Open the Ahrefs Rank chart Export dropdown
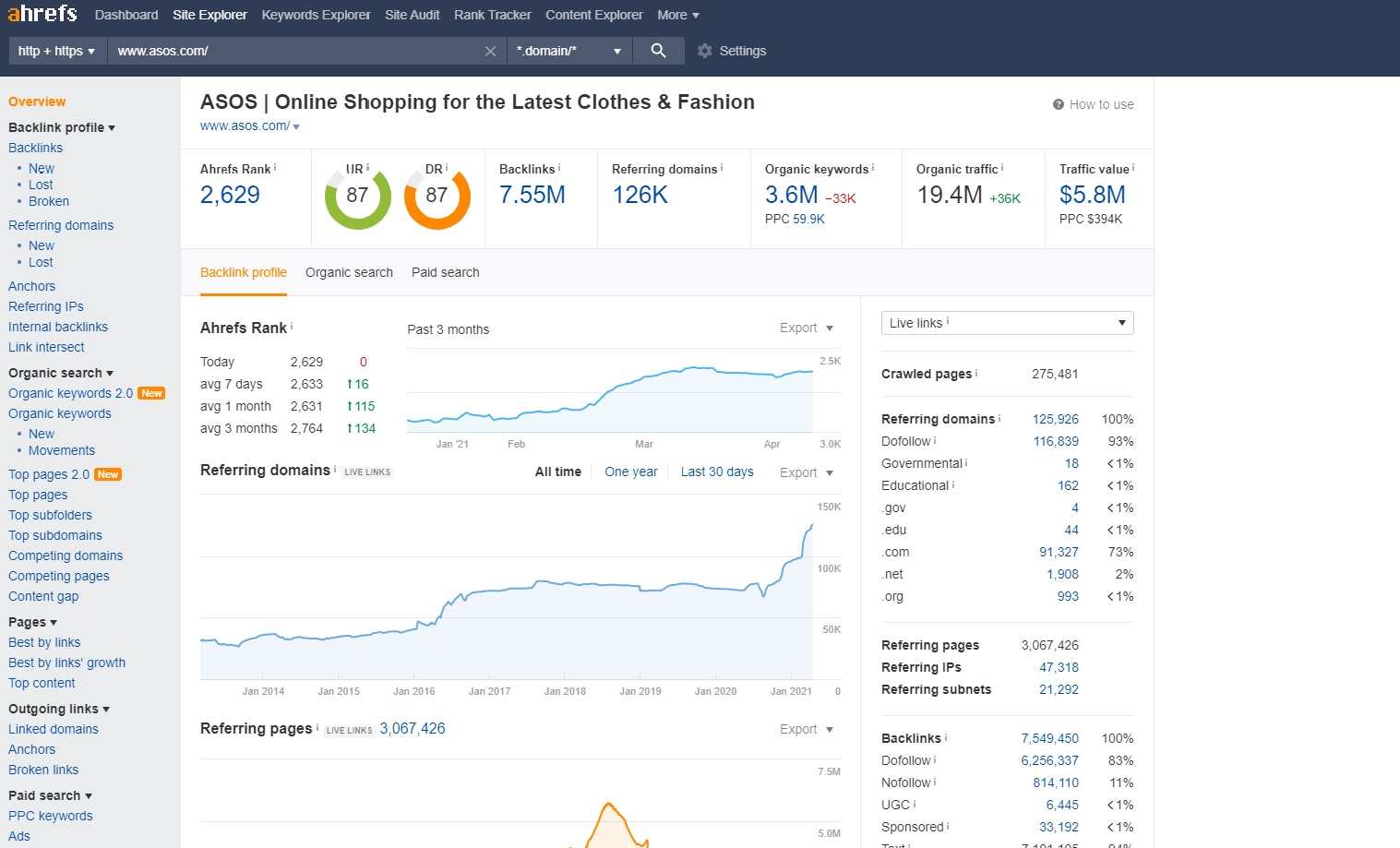Image resolution: width=1400 pixels, height=848 pixels. coord(807,328)
